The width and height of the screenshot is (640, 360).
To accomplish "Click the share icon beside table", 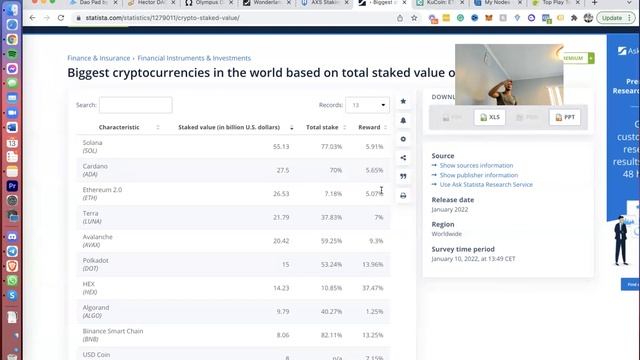I will 403,158.
